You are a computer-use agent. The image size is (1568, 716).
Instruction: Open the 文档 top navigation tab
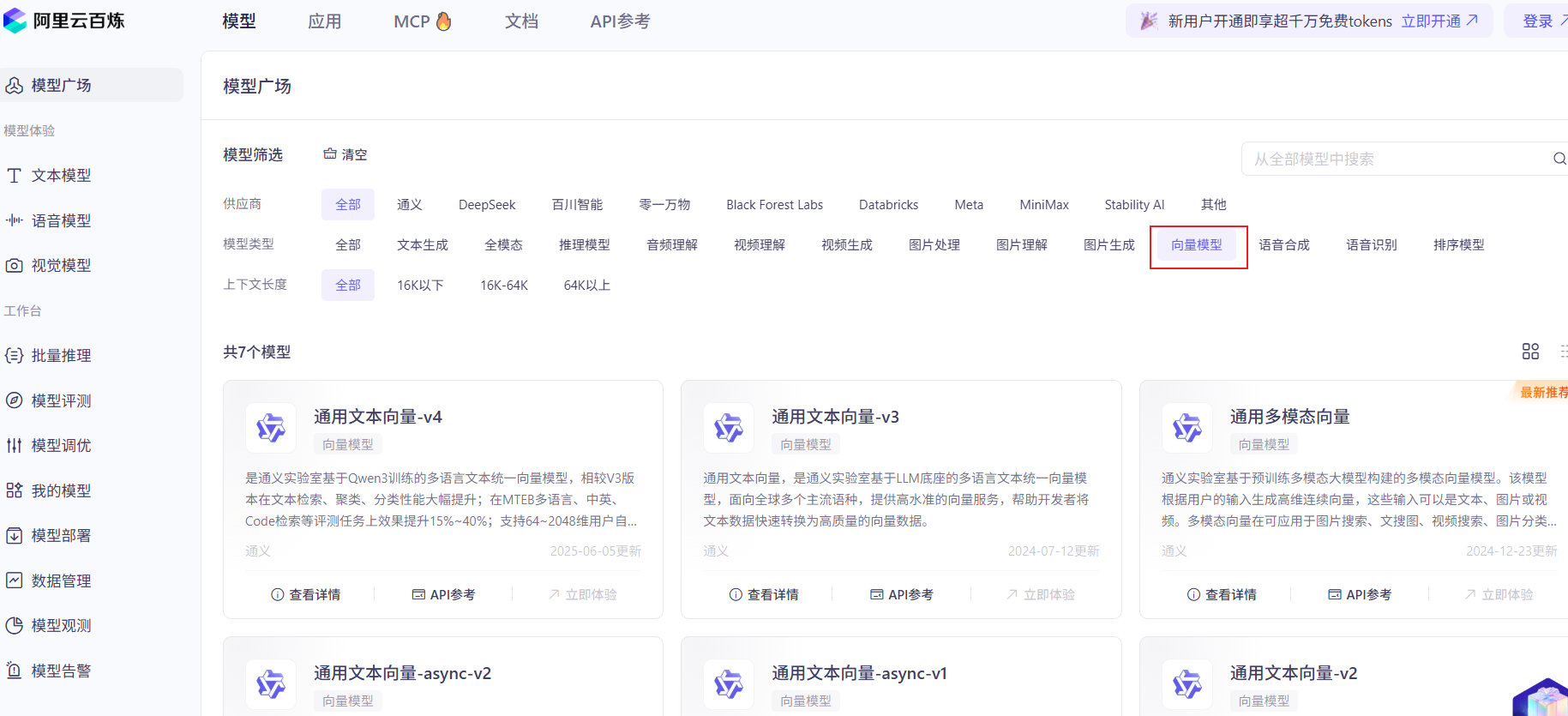point(522,21)
